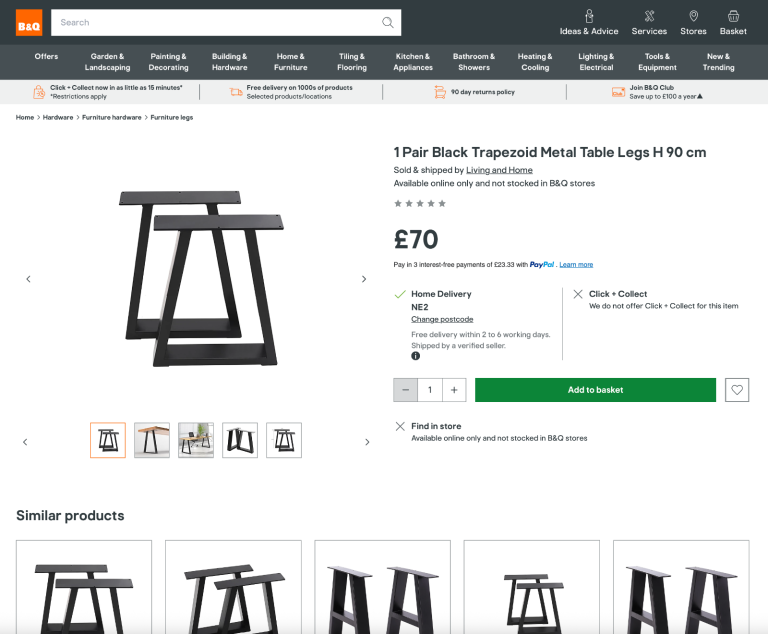Image resolution: width=768 pixels, height=634 pixels.
Task: Click Change postcode link
Action: [442, 319]
